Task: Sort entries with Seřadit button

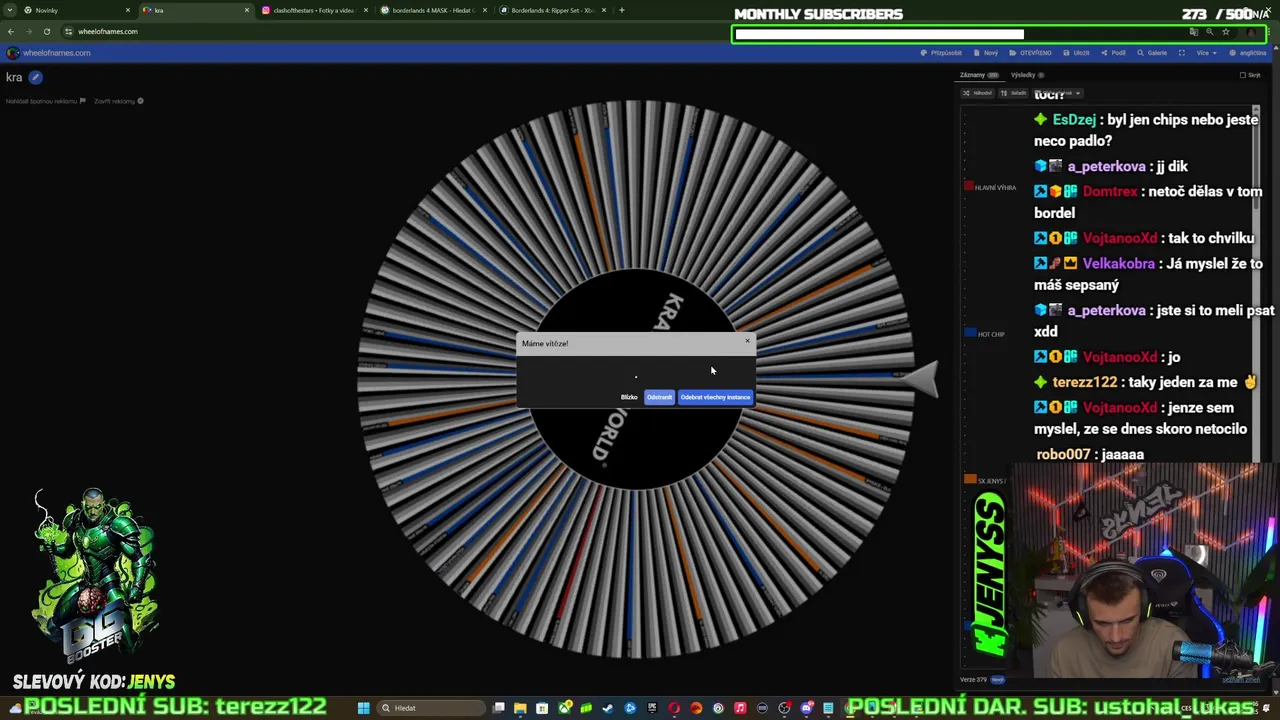Action: click(x=1014, y=93)
